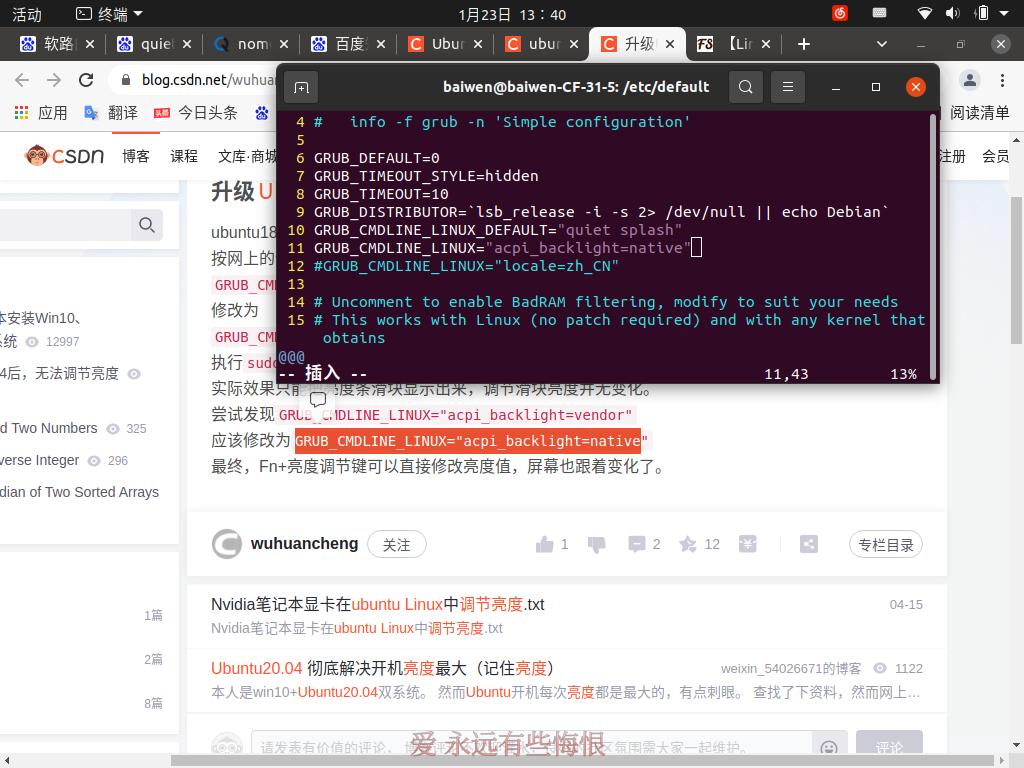
Task: Open the browser tab list dropdown arrow
Action: [x=881, y=44]
